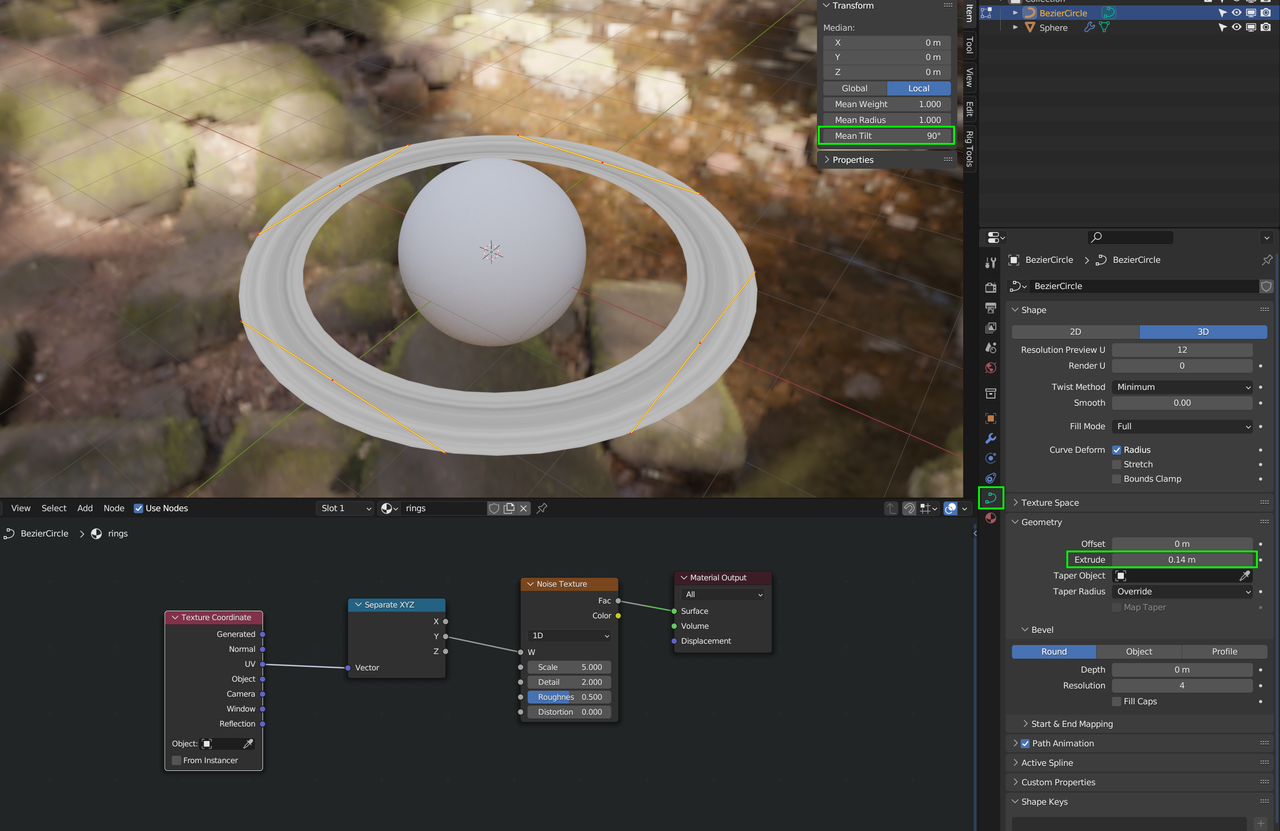This screenshot has height=831, width=1280.
Task: Click the Taper Object eyedropper icon
Action: pyautogui.click(x=1245, y=576)
